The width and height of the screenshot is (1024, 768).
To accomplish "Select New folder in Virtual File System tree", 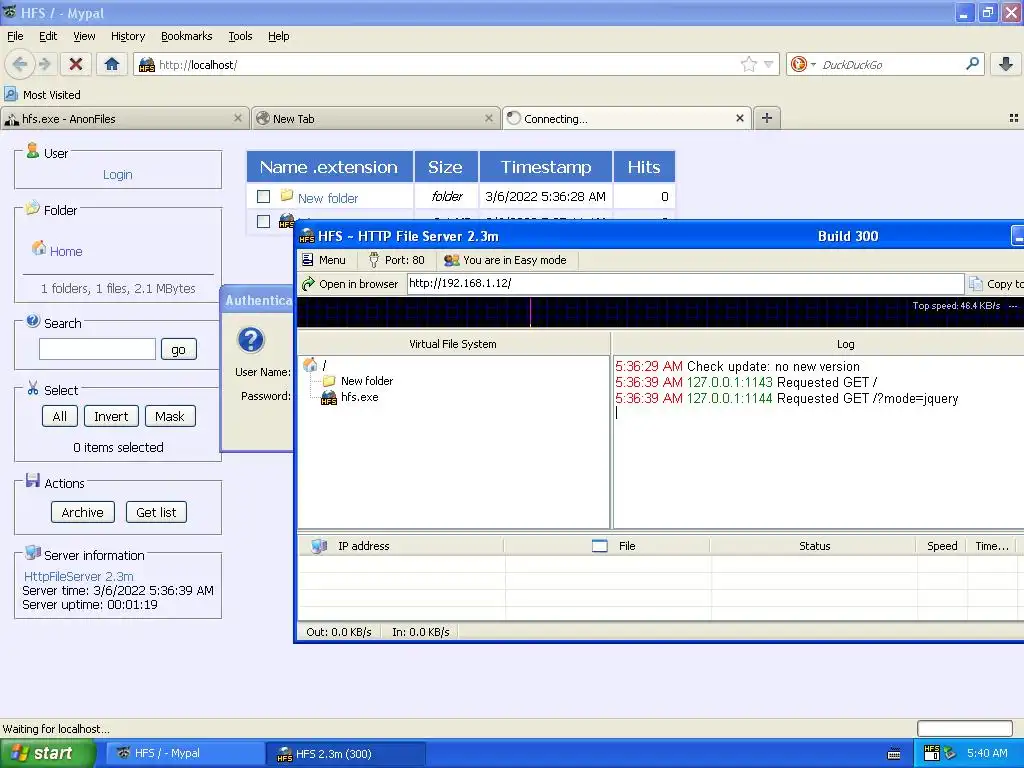I will (358, 381).
